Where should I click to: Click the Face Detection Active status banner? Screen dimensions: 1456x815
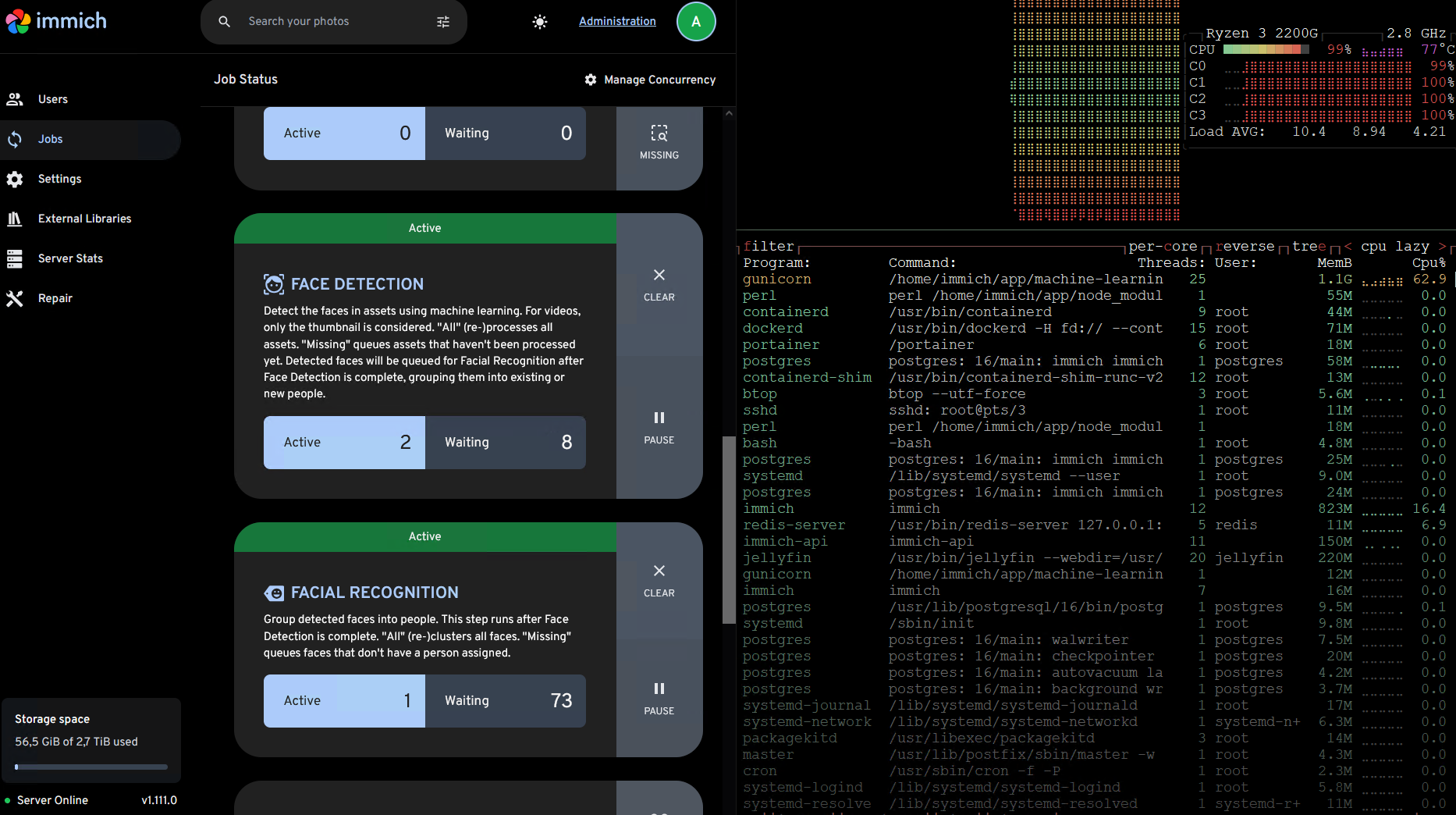point(425,228)
